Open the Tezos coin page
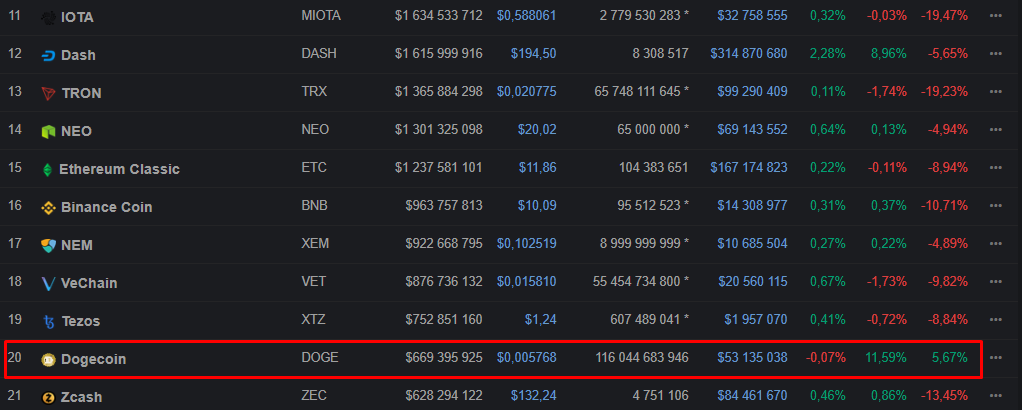Screen dimensions: 1022x410 click(x=81, y=321)
